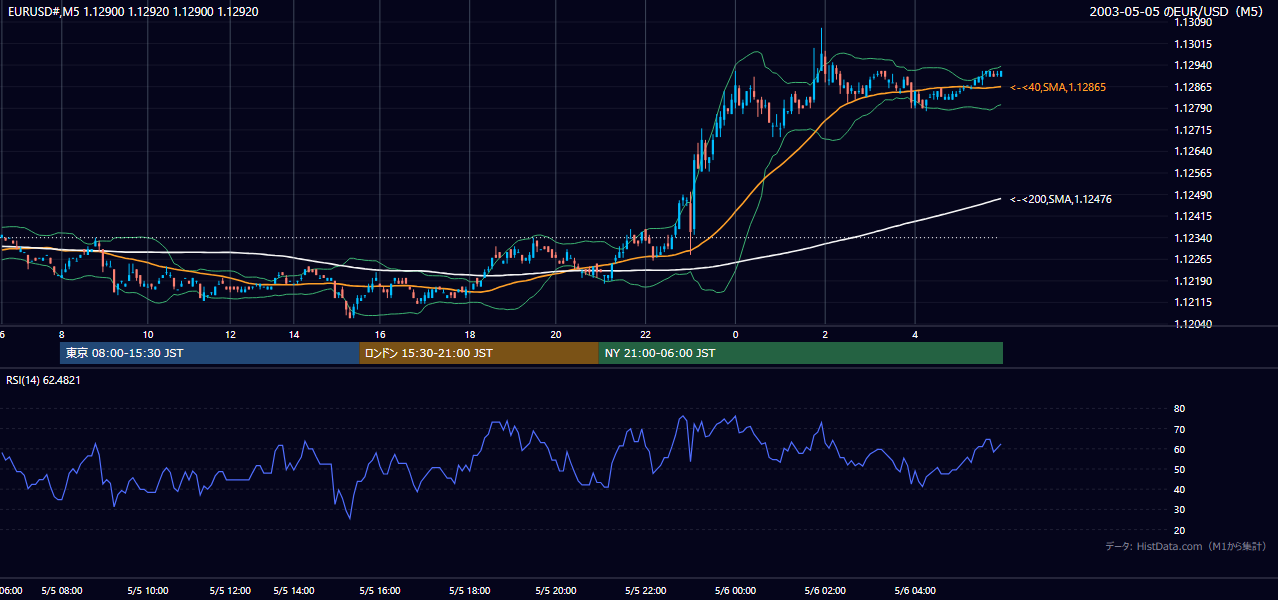Select the London 15:30-21:00 JST session bar
Screen dimensions: 1278x600
[x=478, y=353]
